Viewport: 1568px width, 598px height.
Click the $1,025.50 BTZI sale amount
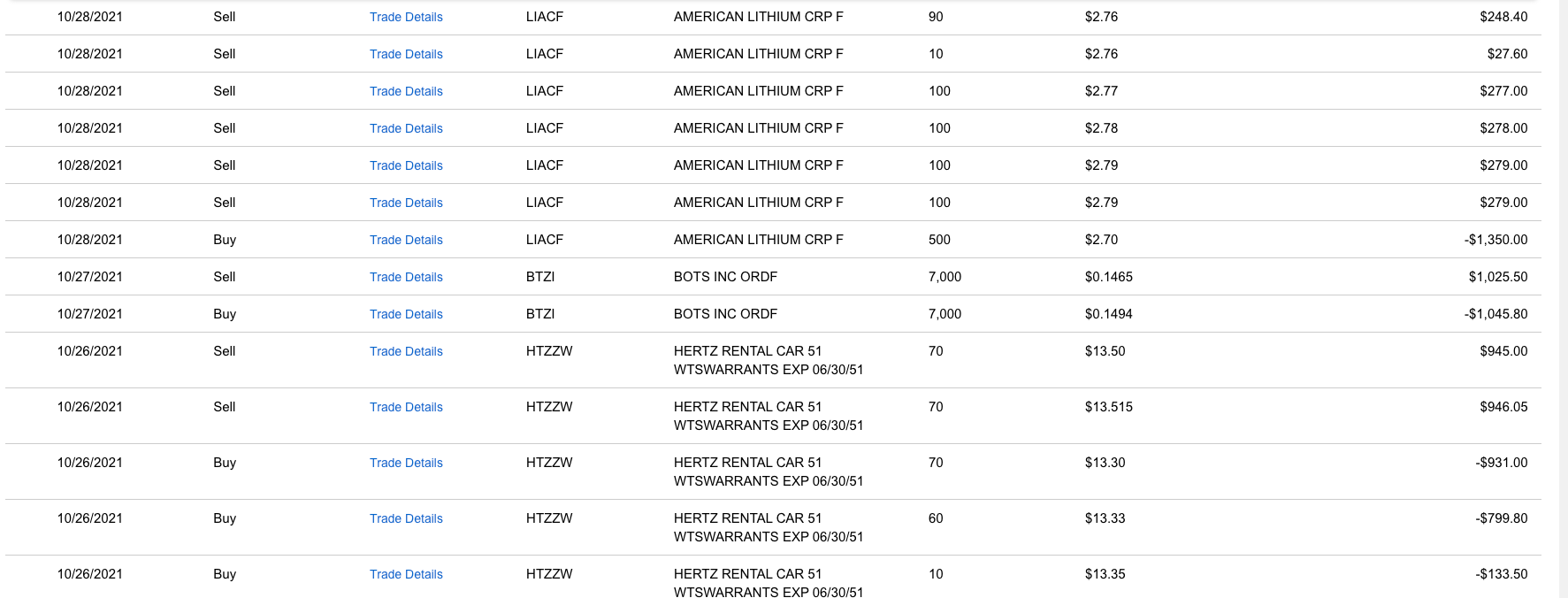coord(1498,277)
